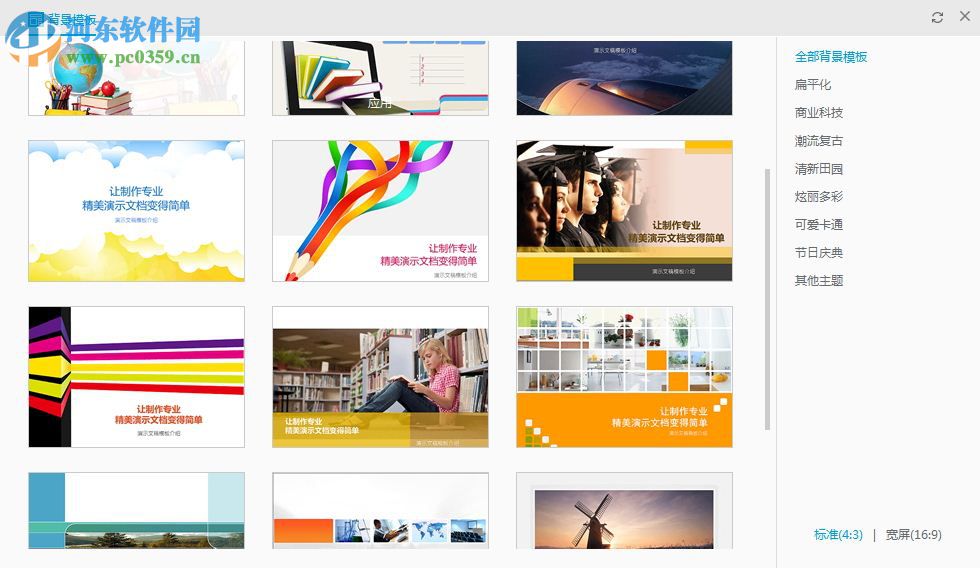The width and height of the screenshot is (980, 568).
Task: Select the orange mosaic interior template
Action: (624, 377)
